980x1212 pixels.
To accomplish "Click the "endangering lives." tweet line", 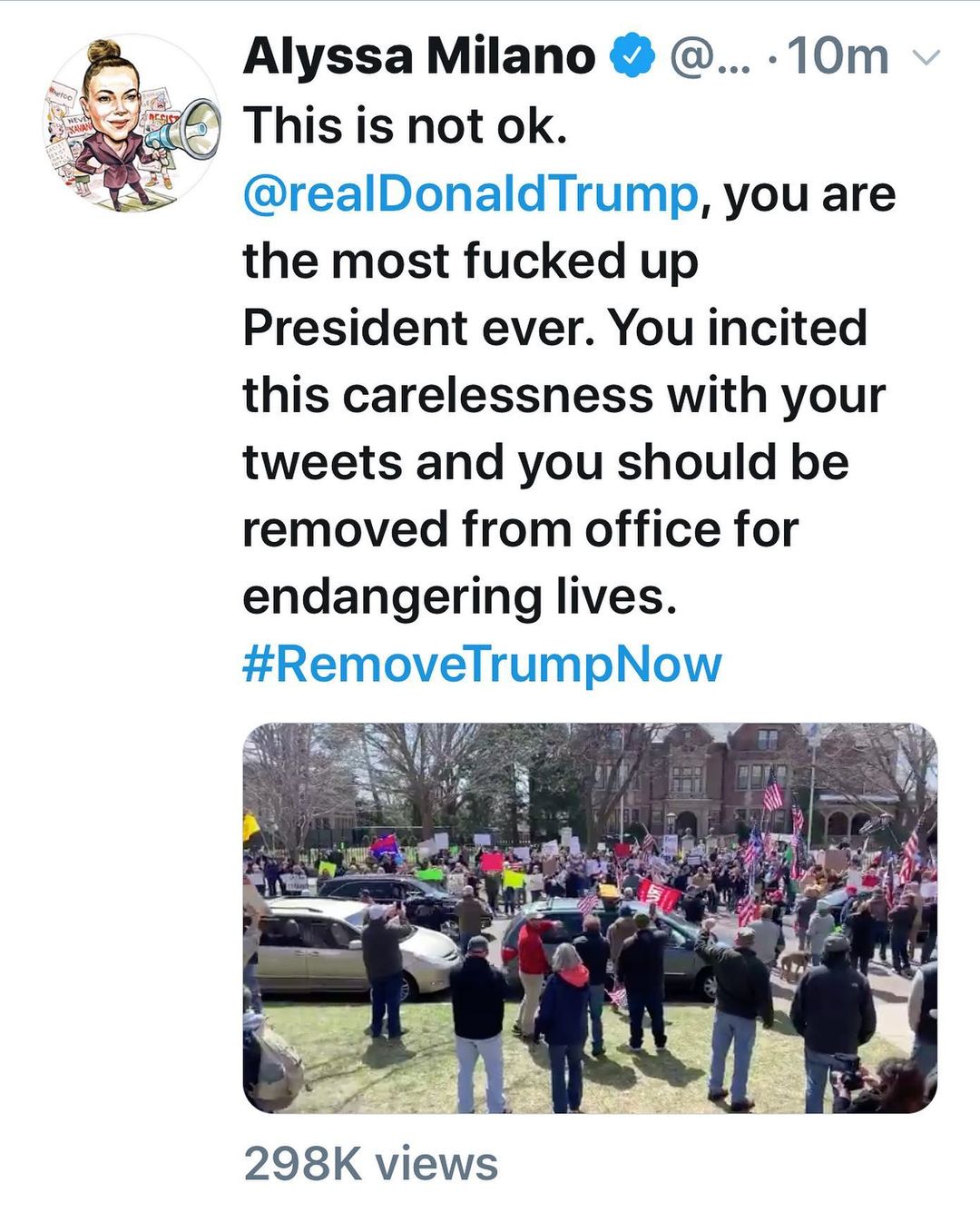I will pos(460,596).
